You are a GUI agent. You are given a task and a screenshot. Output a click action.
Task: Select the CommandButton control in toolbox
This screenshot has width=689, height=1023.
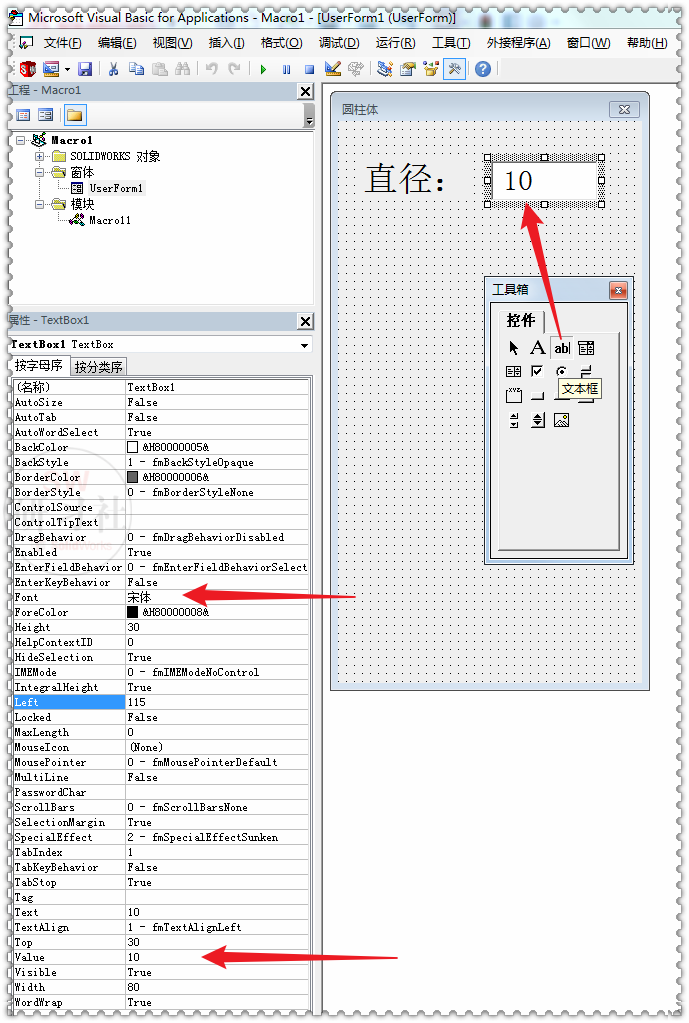tap(538, 395)
